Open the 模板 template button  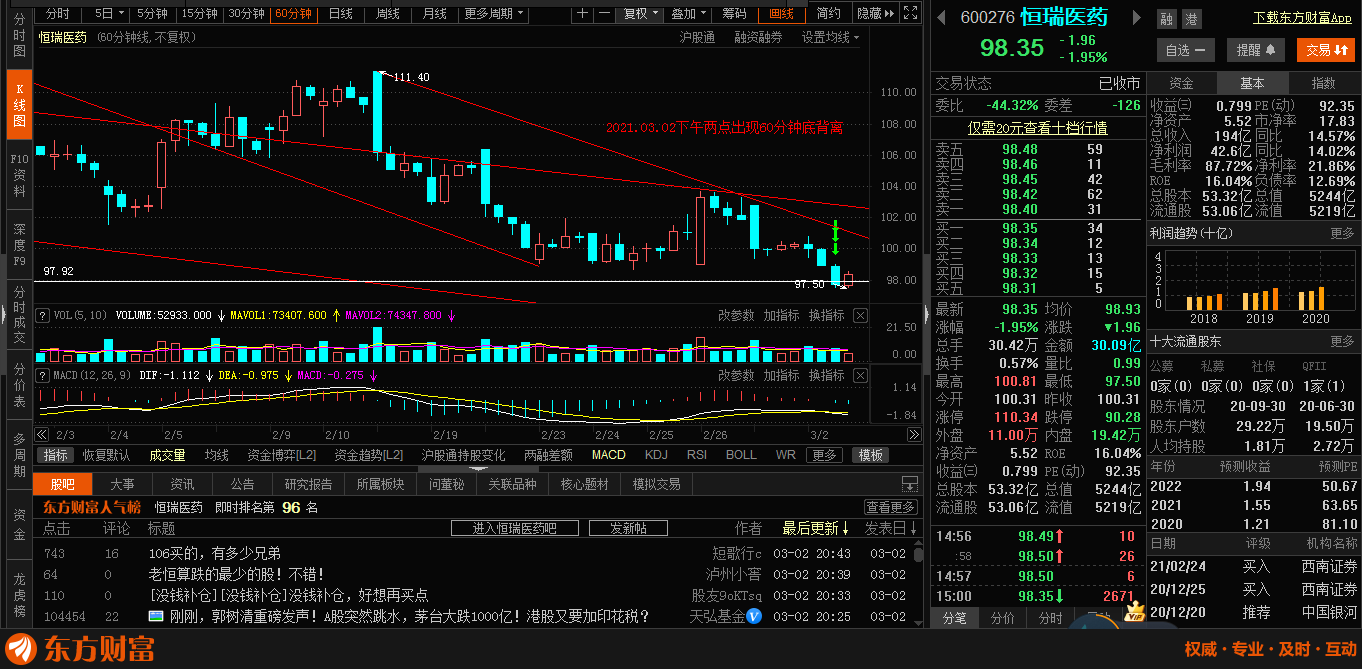coord(870,455)
